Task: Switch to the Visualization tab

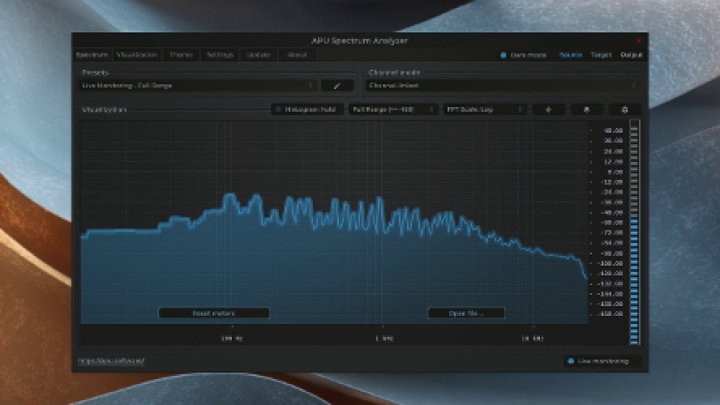Action: coord(137,55)
